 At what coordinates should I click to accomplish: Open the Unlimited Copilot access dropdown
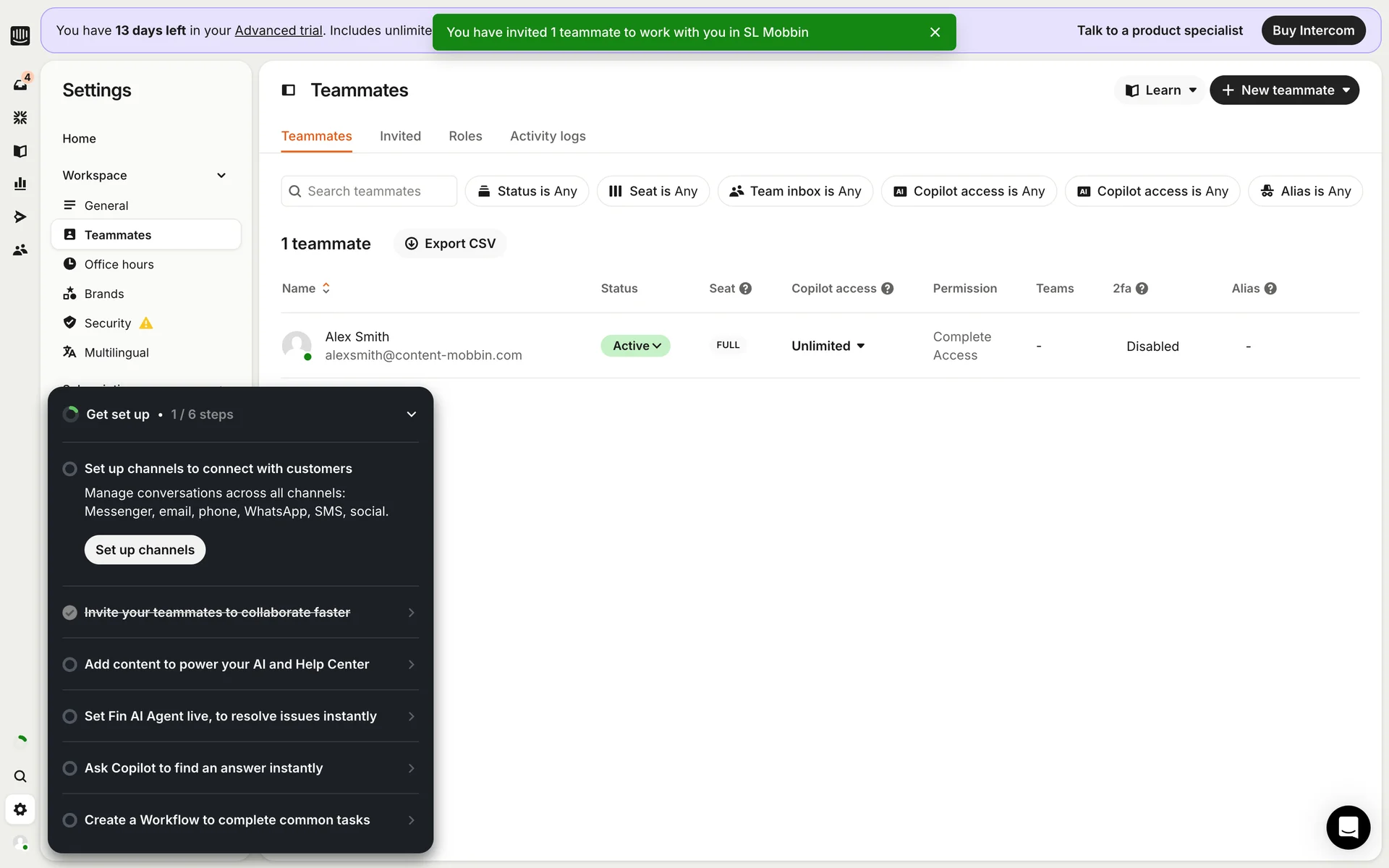point(828,346)
